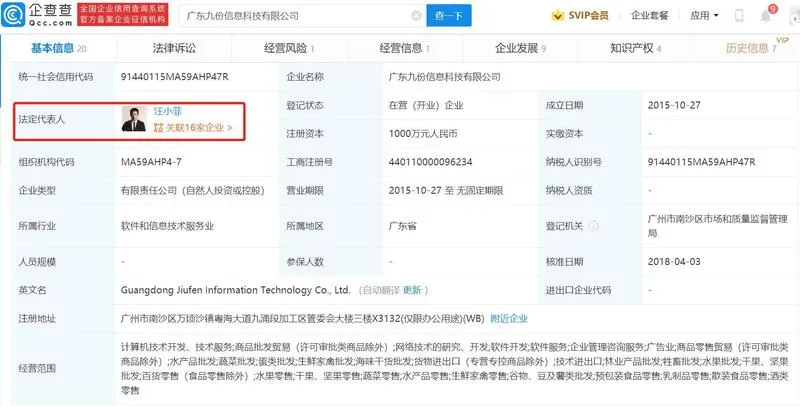Screen dimensions: 800x407
Task: Select company name 广东九份信息科技有限公司 in table
Action: pyautogui.click(x=444, y=77)
